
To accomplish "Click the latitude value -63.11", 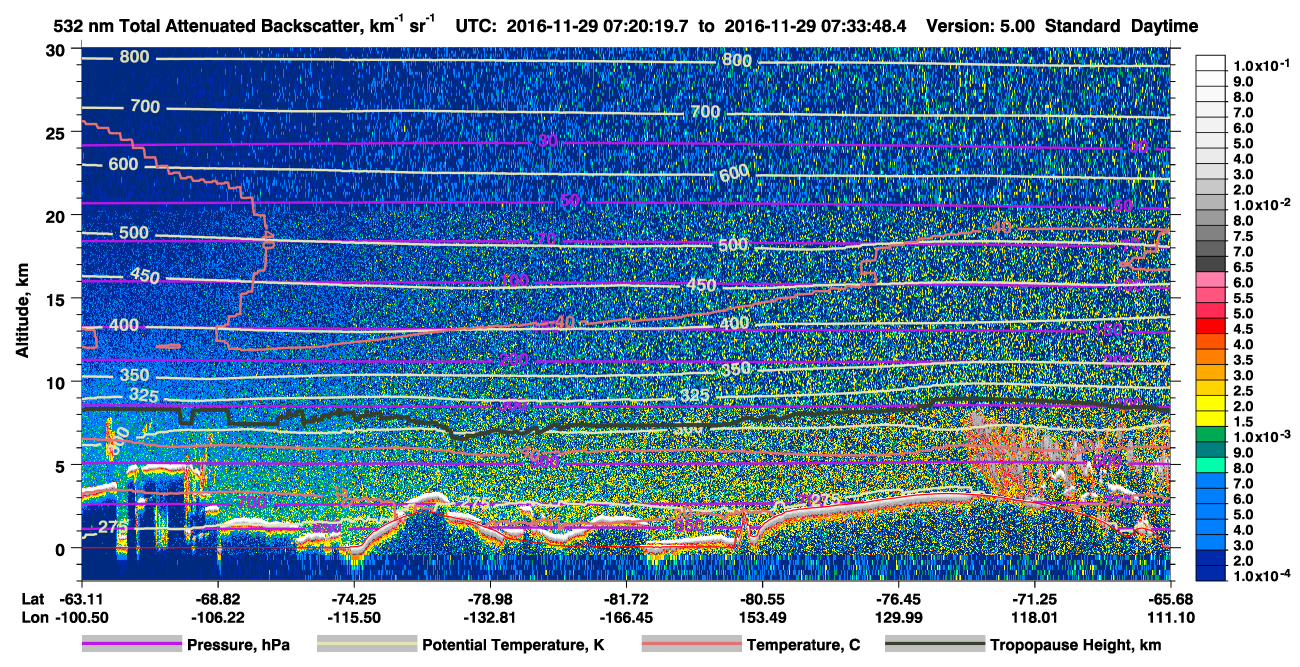I will 81,598.
